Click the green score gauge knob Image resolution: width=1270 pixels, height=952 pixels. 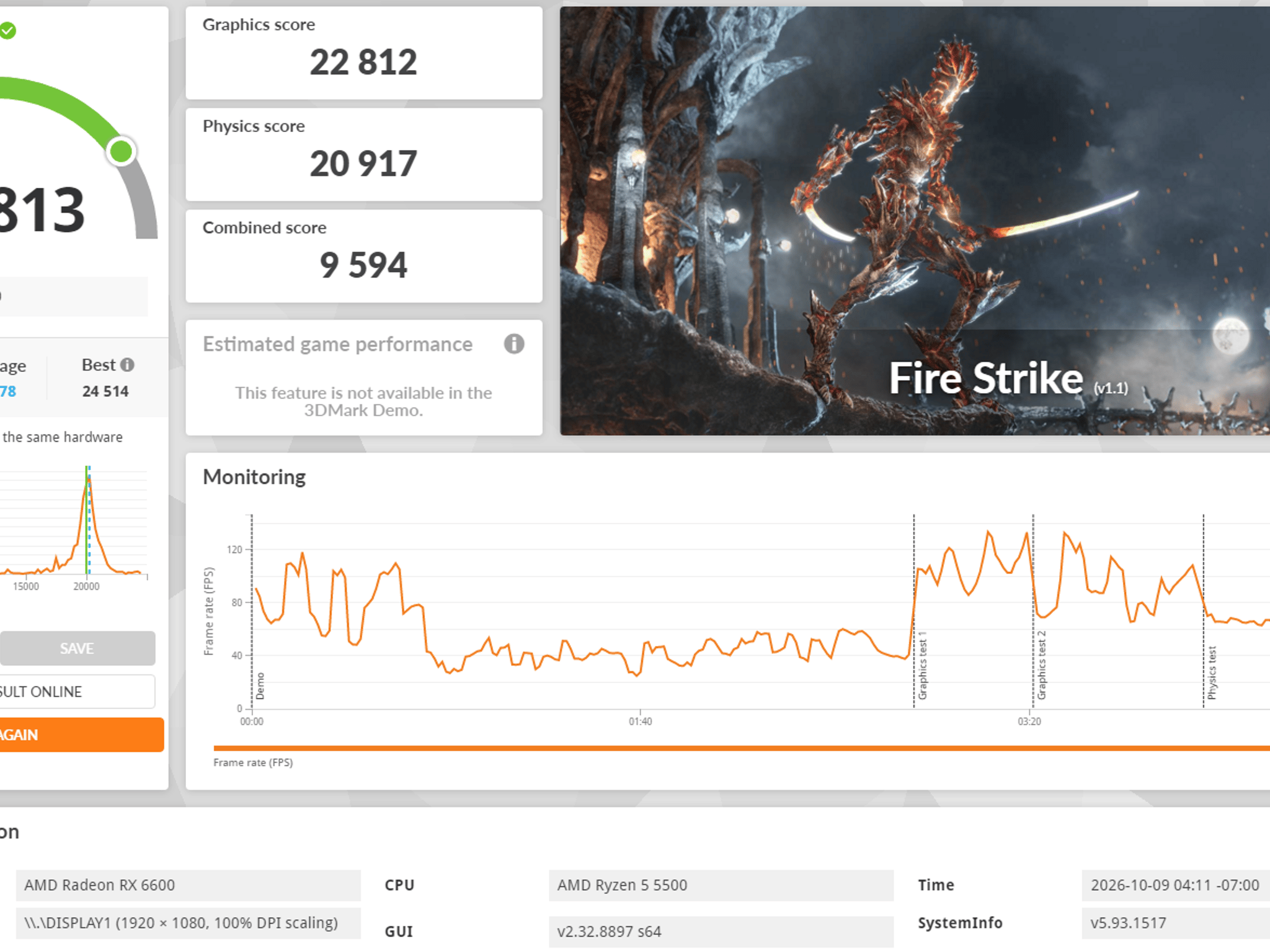pyautogui.click(x=121, y=151)
